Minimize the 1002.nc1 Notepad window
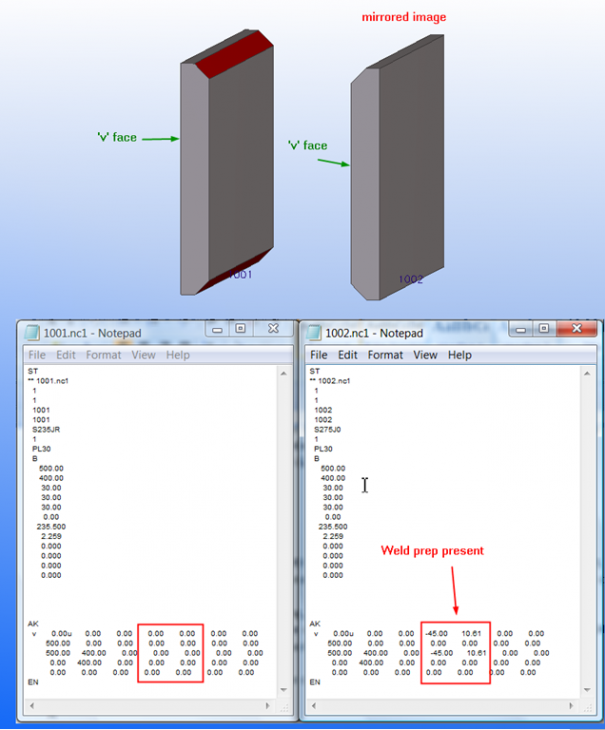The width and height of the screenshot is (605, 730). 521,329
